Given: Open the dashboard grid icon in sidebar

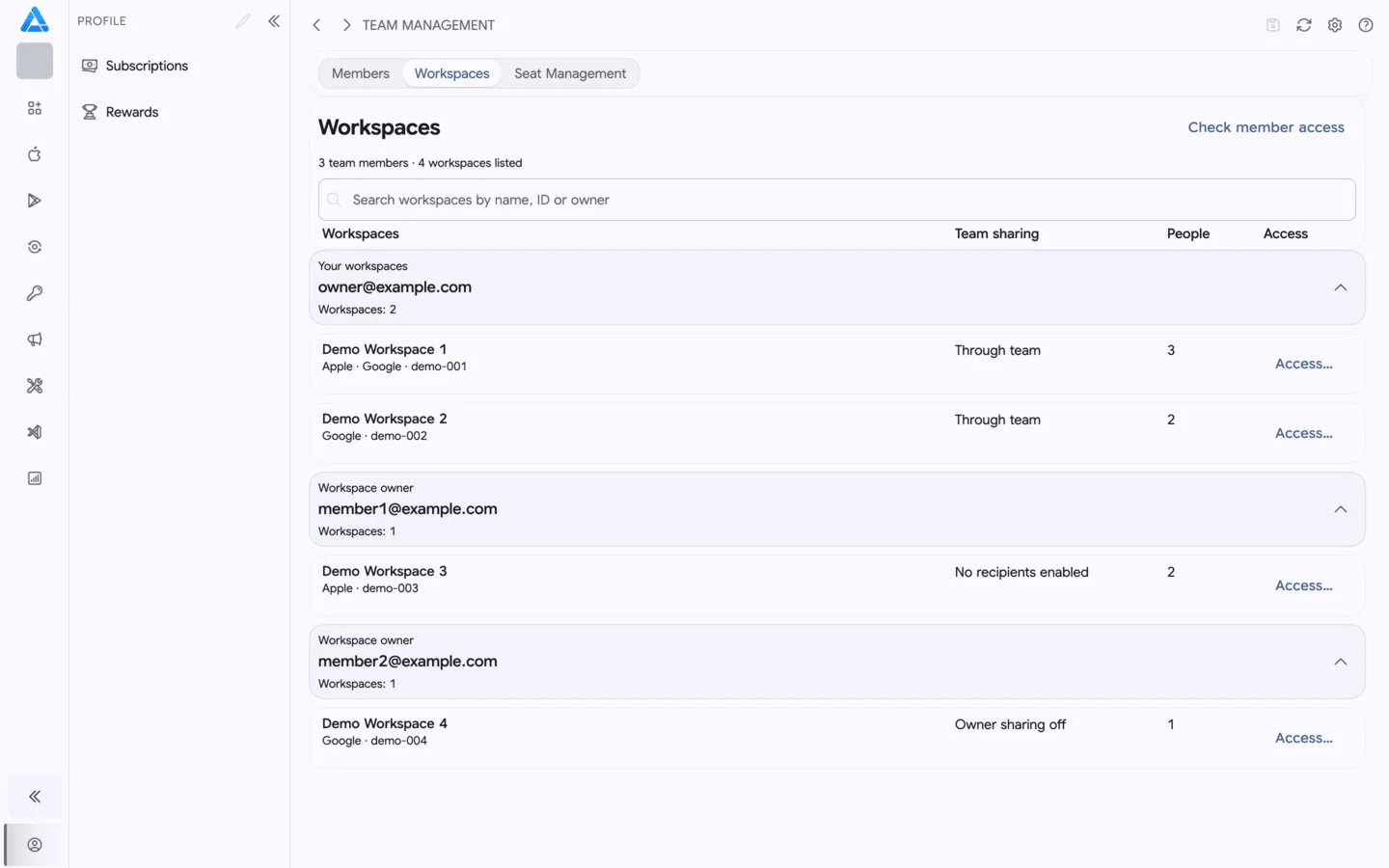Looking at the screenshot, I should click(x=35, y=108).
